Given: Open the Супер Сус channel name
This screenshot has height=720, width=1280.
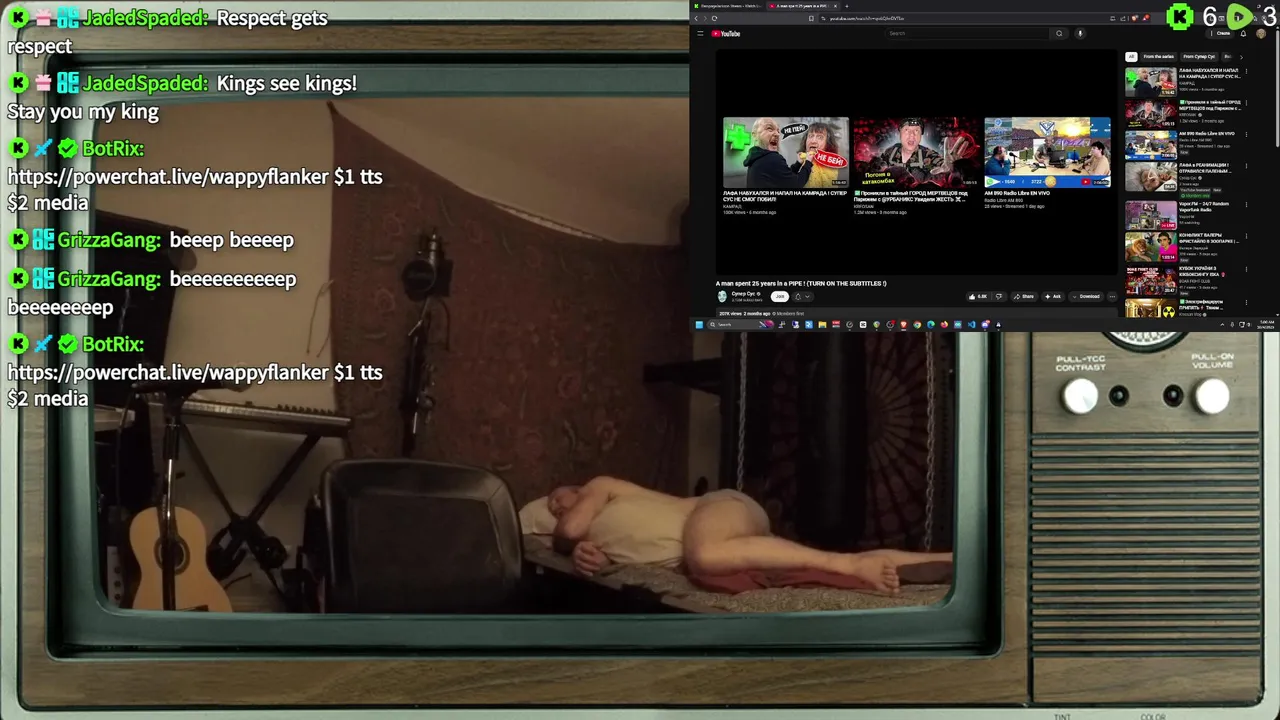Looking at the screenshot, I should coord(744,293).
